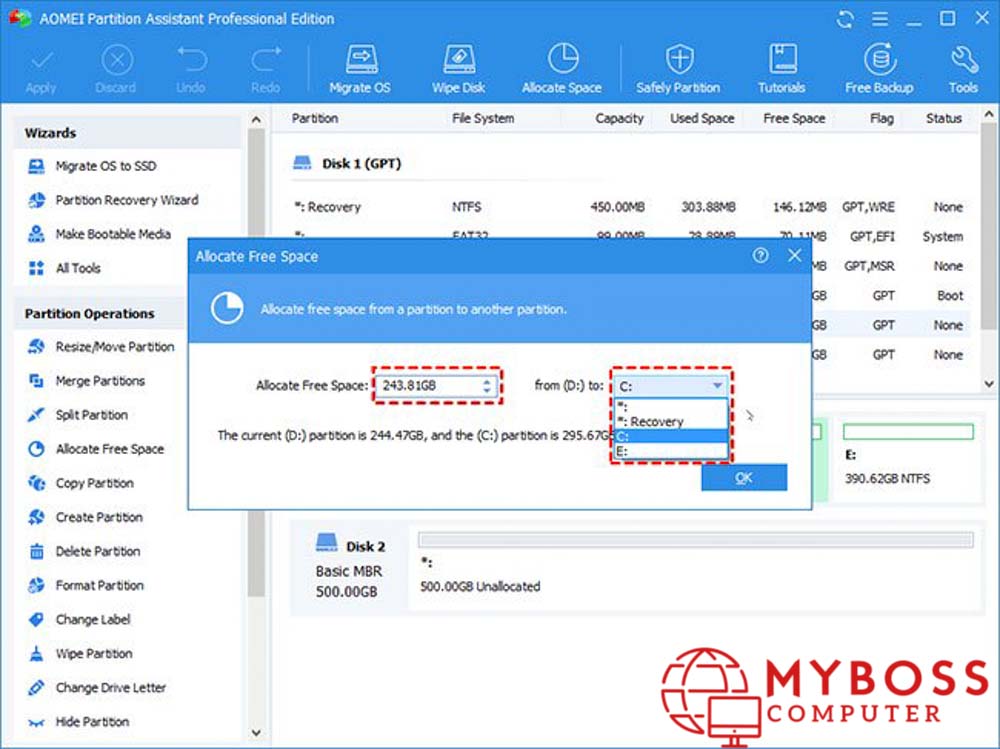
Task: Click the Allocate Free Space size field
Action: (x=428, y=386)
